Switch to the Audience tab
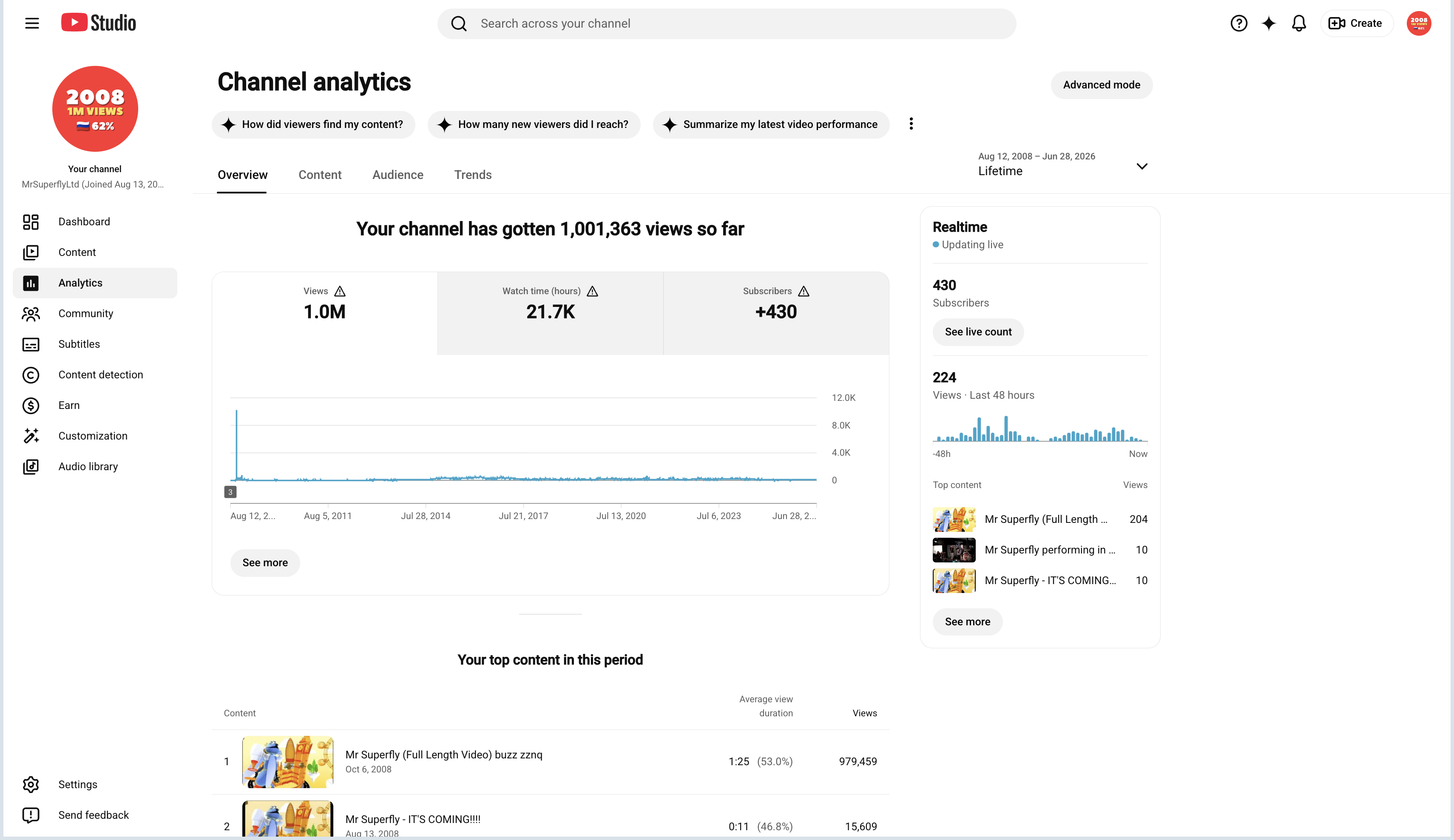This screenshot has height=840, width=1454. [398, 175]
